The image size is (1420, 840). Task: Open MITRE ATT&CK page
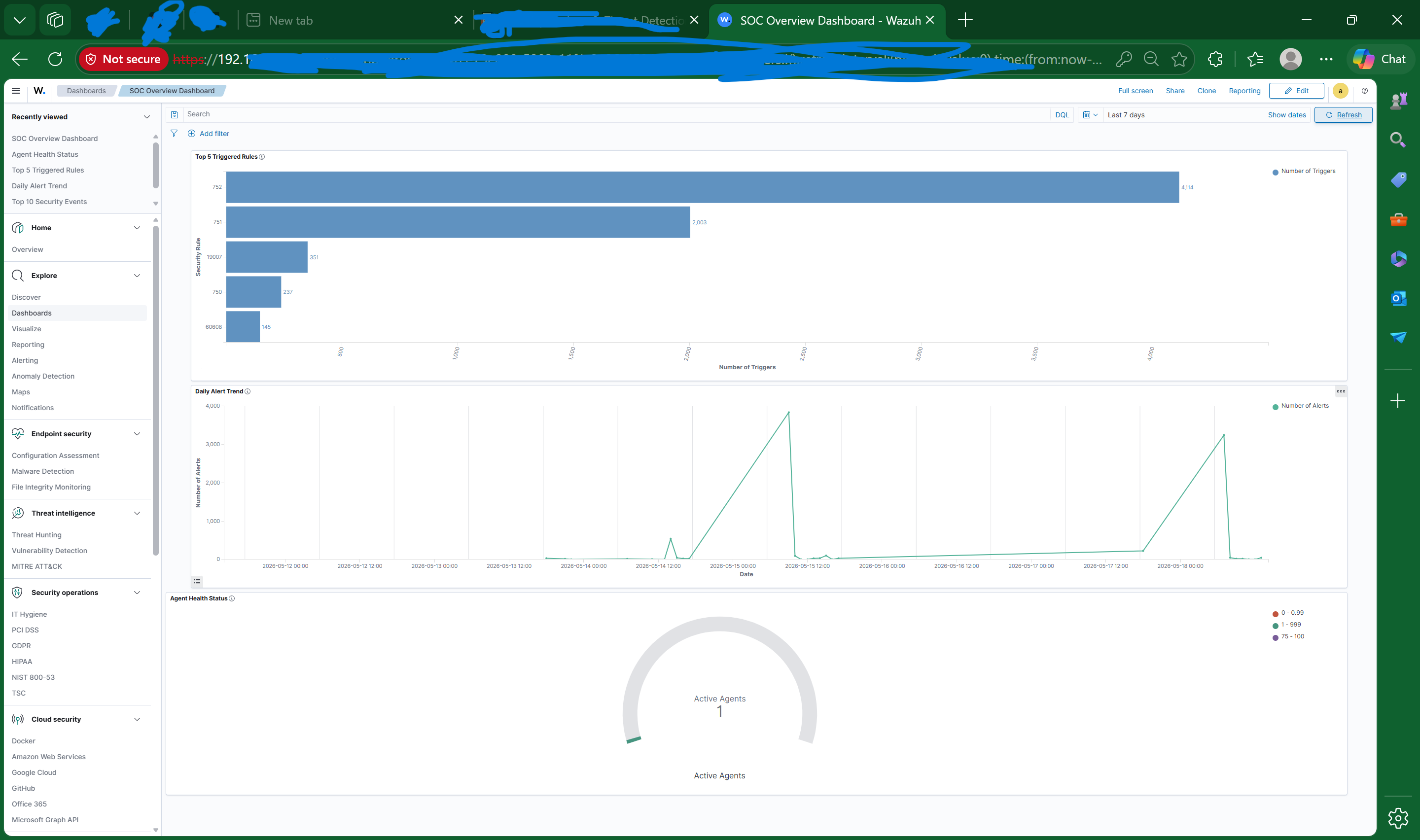click(x=37, y=566)
